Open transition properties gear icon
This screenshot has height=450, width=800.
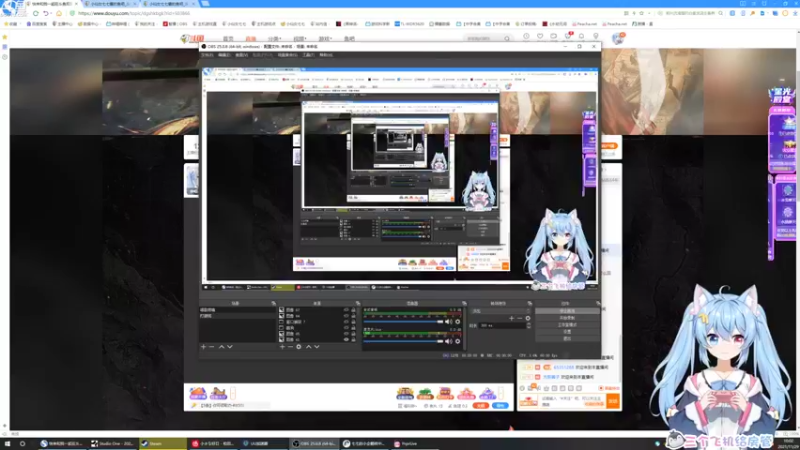(x=528, y=318)
